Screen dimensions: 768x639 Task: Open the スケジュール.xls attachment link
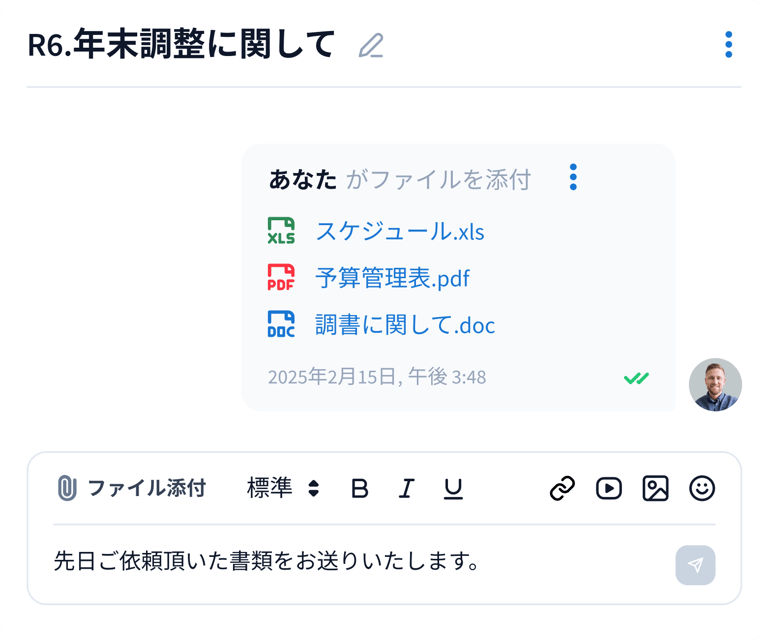(x=399, y=231)
